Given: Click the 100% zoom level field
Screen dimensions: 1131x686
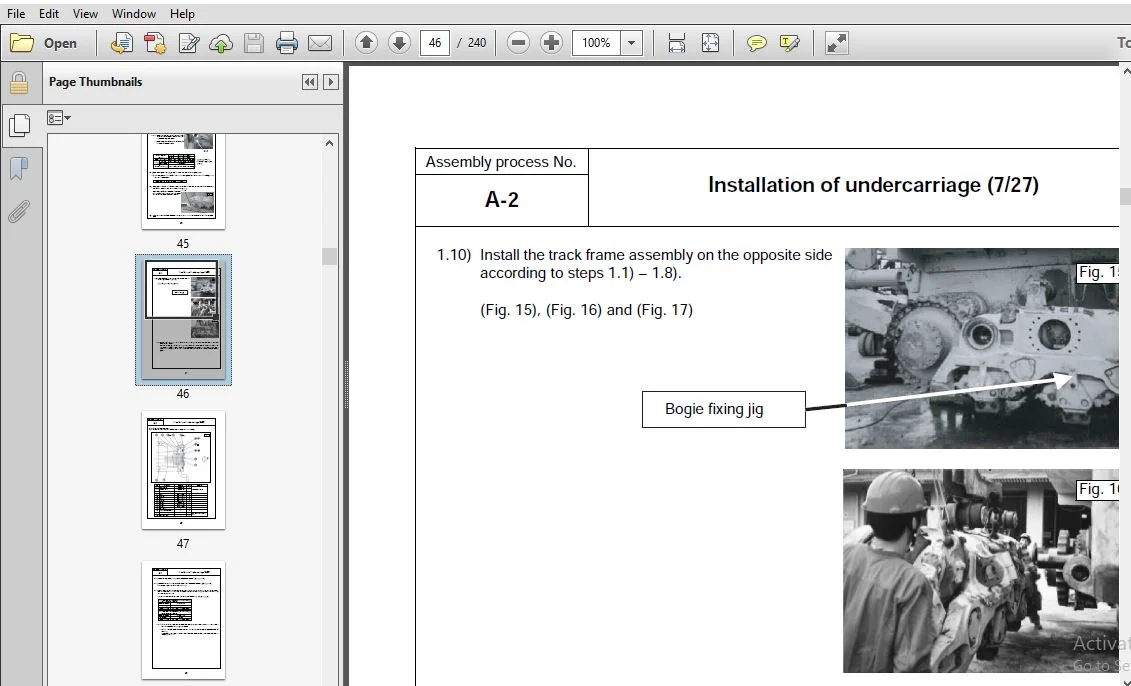Looking at the screenshot, I should (597, 43).
